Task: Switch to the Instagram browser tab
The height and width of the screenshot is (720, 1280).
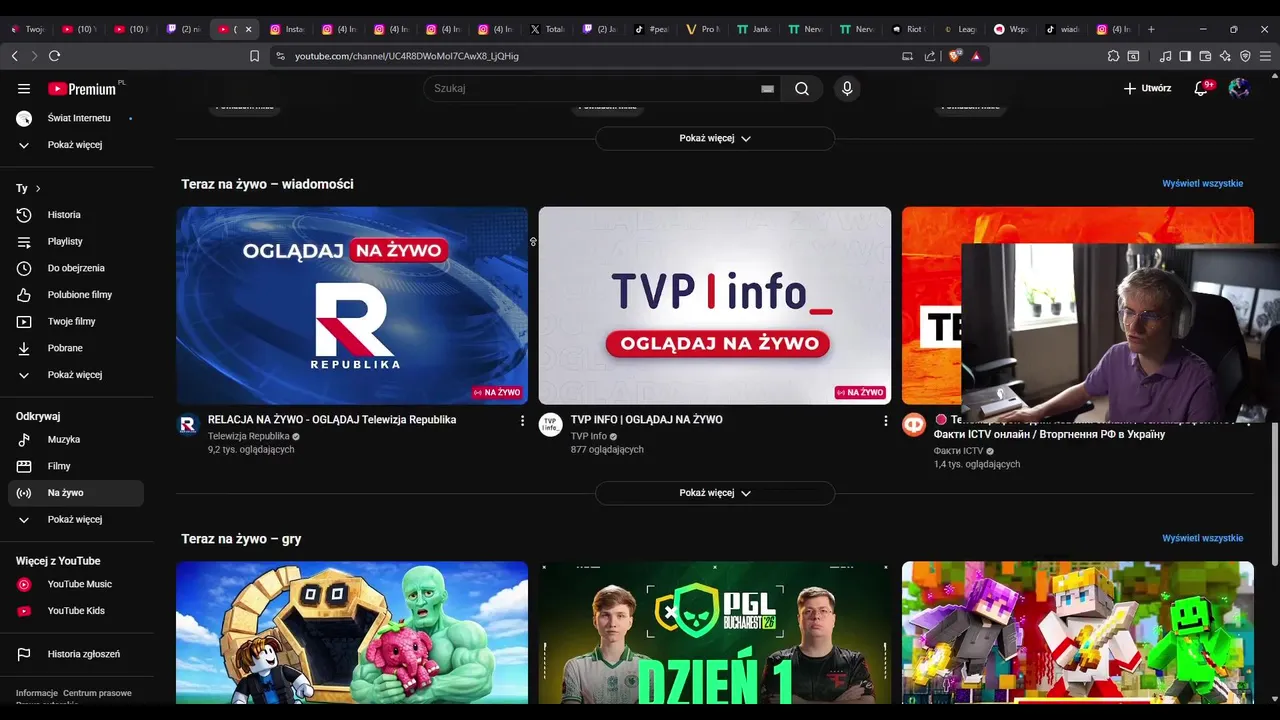Action: click(288, 29)
